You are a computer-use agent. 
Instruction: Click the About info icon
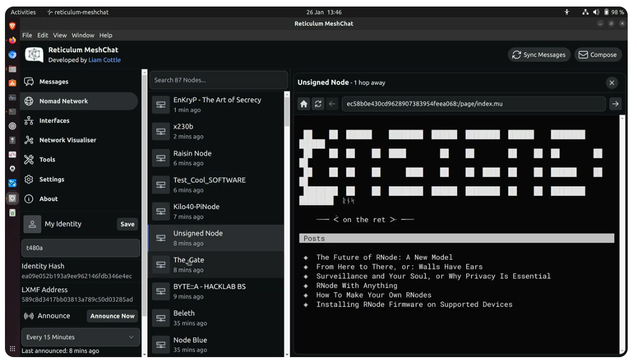[29, 199]
